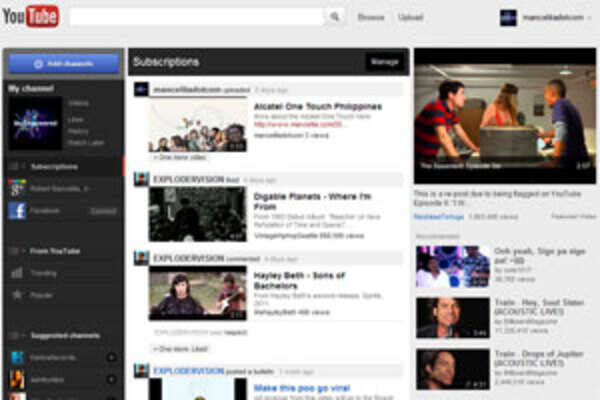This screenshot has height=400, width=600.
Task: Click Connect next to Facebook
Action: pyautogui.click(x=103, y=211)
